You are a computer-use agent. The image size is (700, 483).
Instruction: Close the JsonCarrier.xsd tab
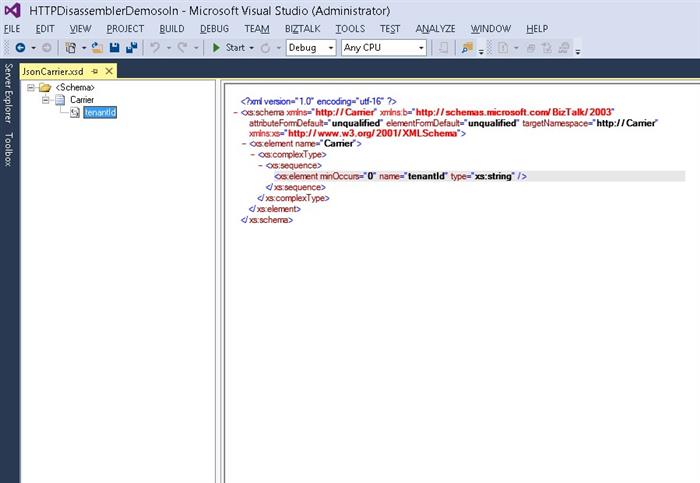pyautogui.click(x=109, y=71)
